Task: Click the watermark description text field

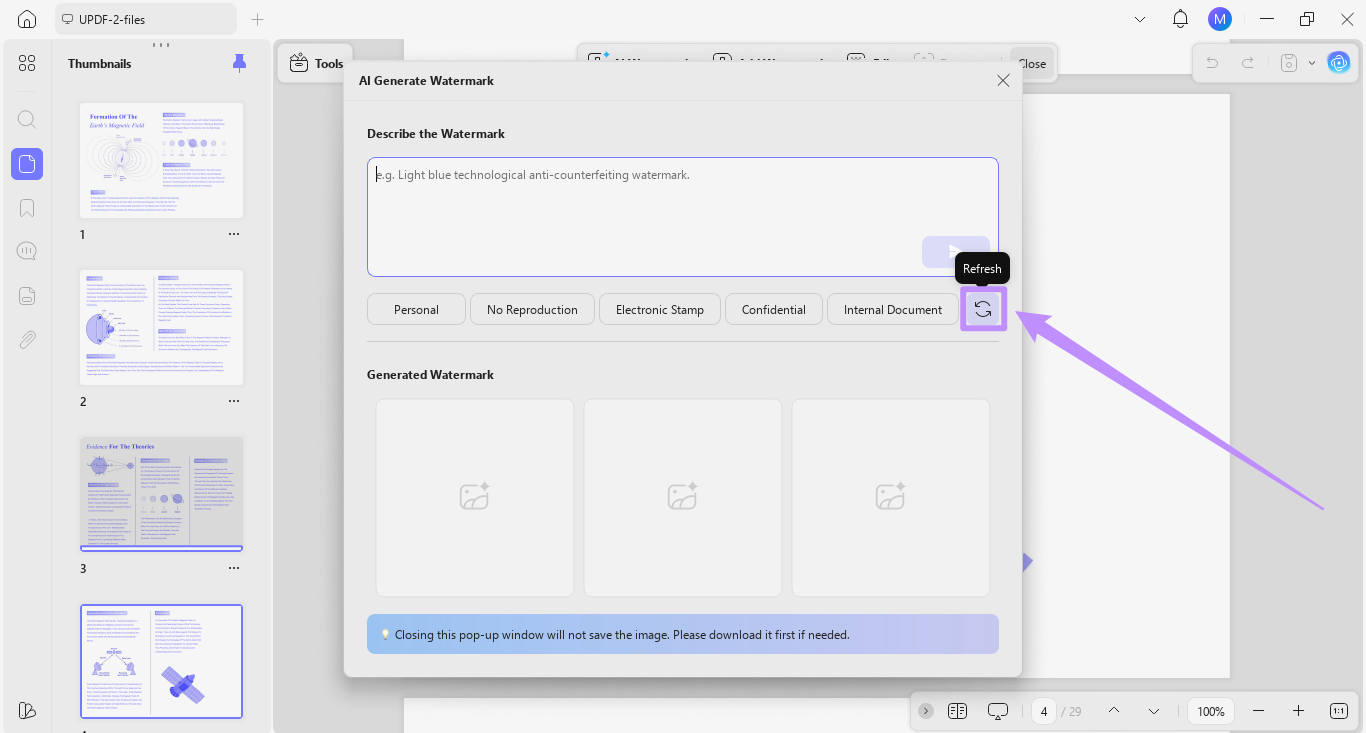Action: [682, 216]
